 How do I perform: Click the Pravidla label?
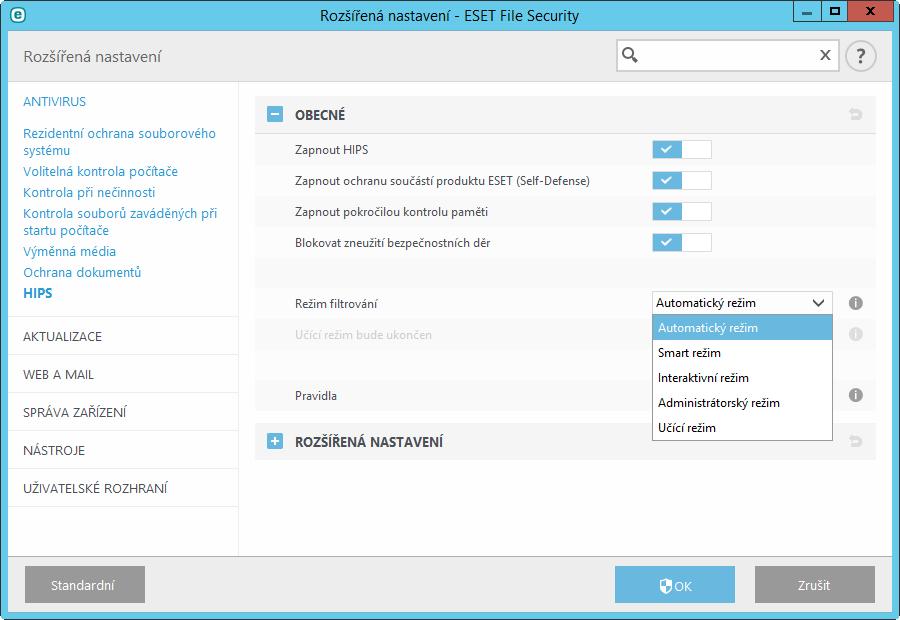pos(316,396)
